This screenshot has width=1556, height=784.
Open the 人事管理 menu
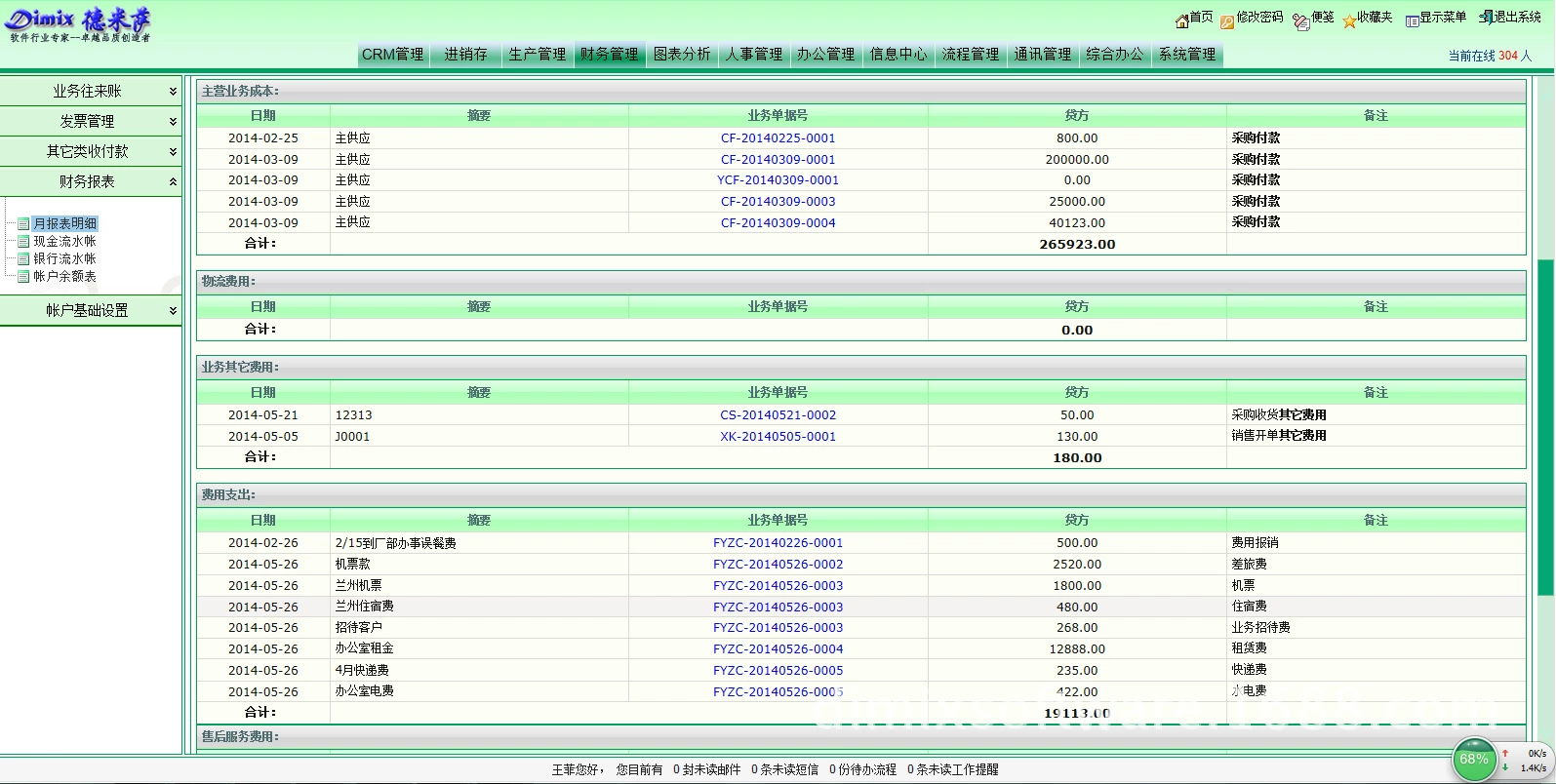pyautogui.click(x=754, y=55)
